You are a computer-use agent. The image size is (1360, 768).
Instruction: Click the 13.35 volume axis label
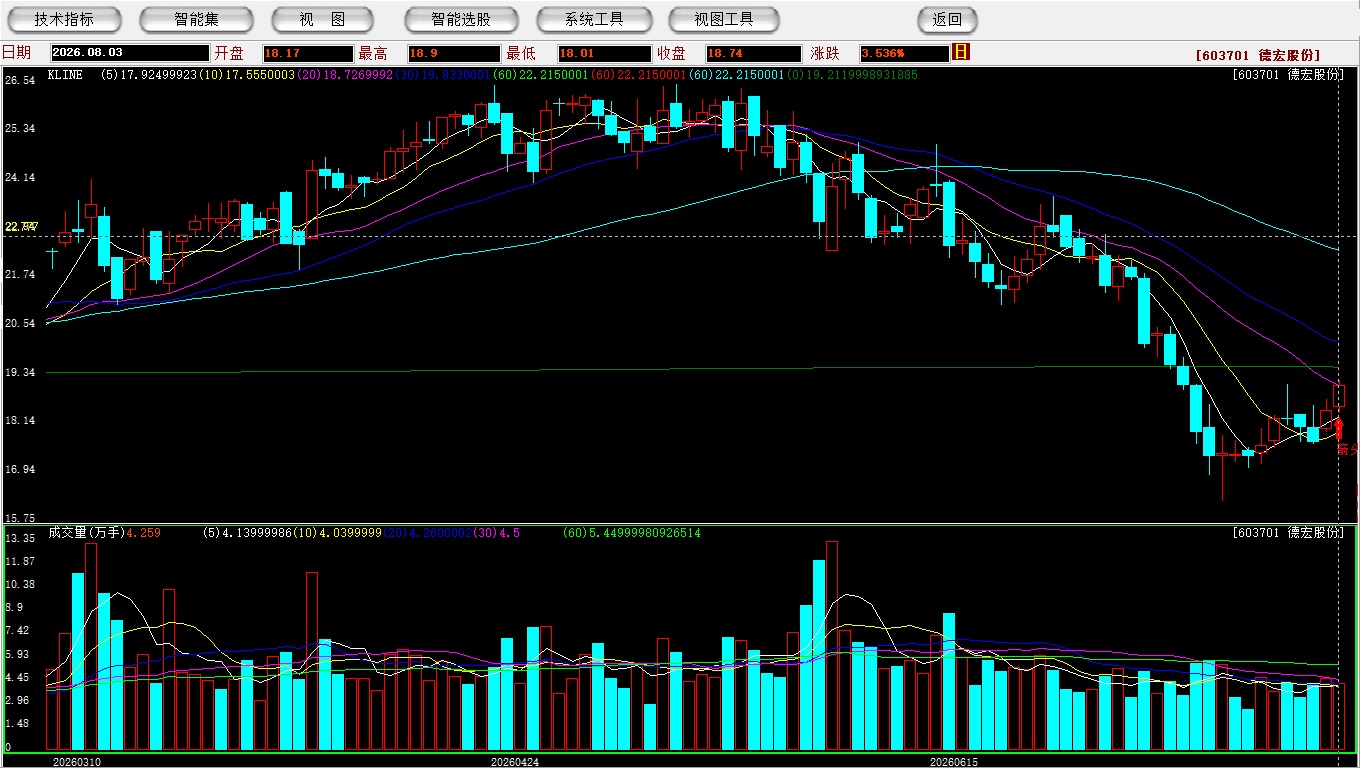[x=20, y=538]
